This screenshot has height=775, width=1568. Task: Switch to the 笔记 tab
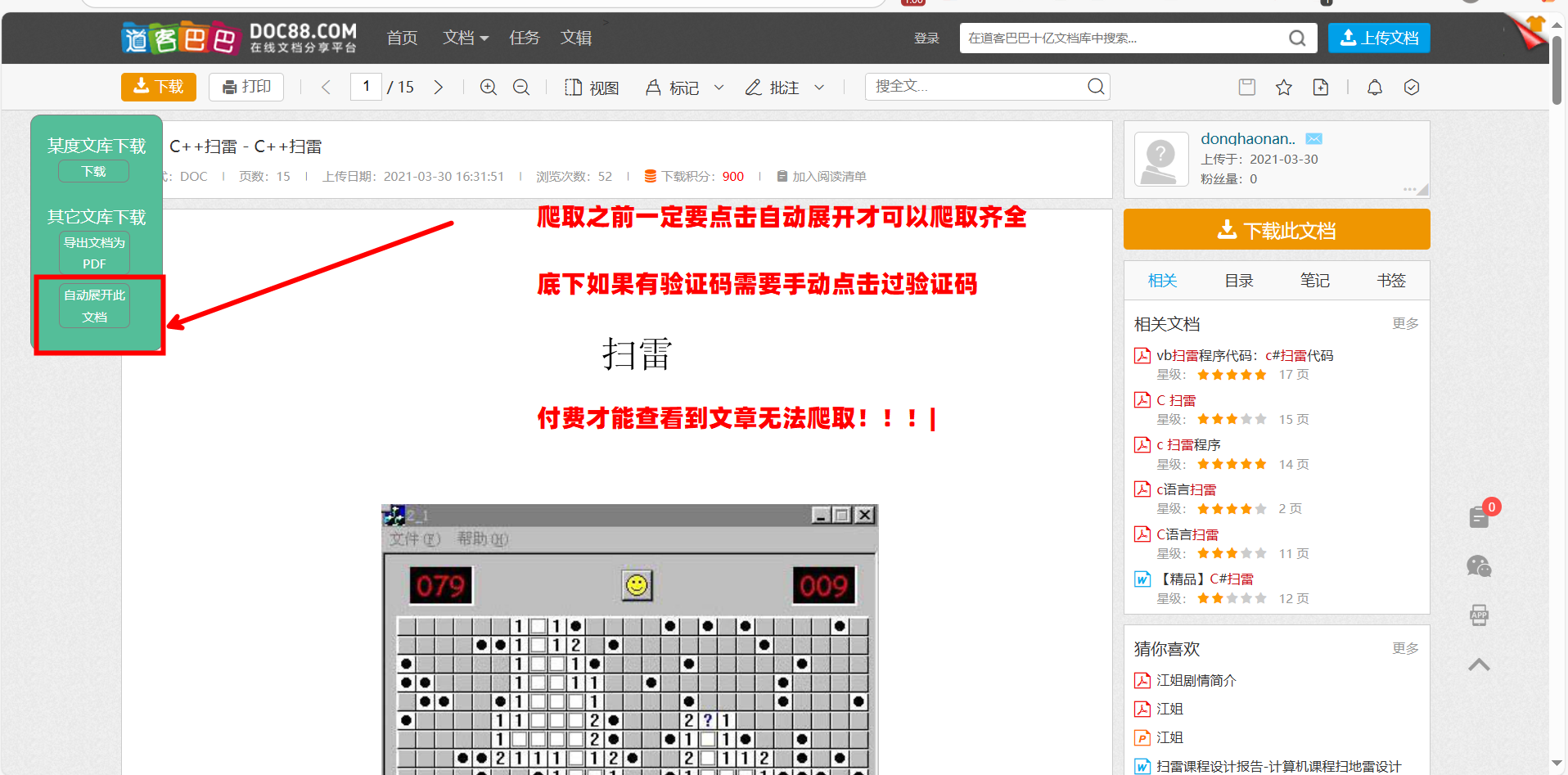point(1314,281)
